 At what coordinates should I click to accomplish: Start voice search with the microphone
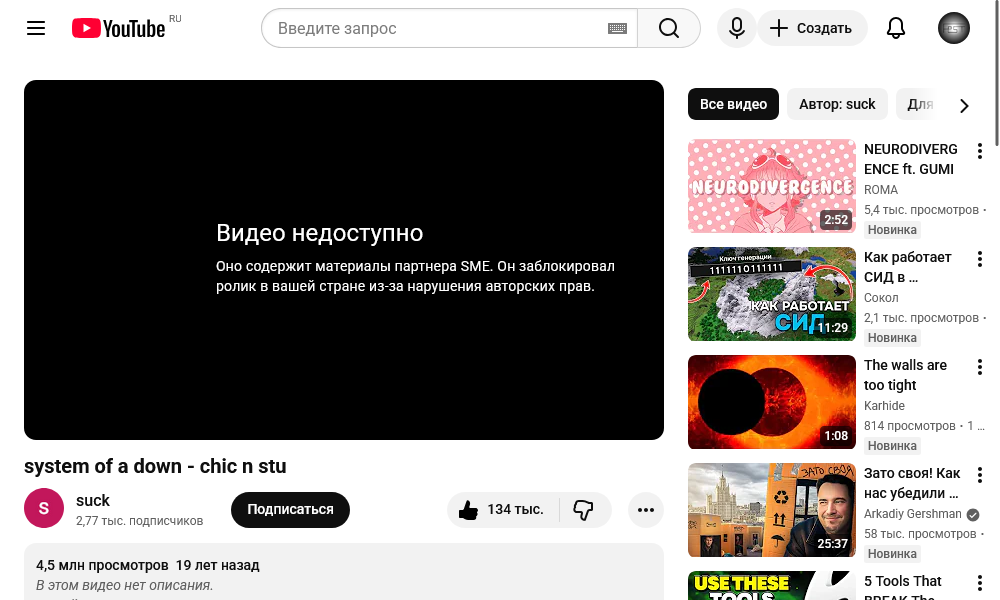(737, 28)
